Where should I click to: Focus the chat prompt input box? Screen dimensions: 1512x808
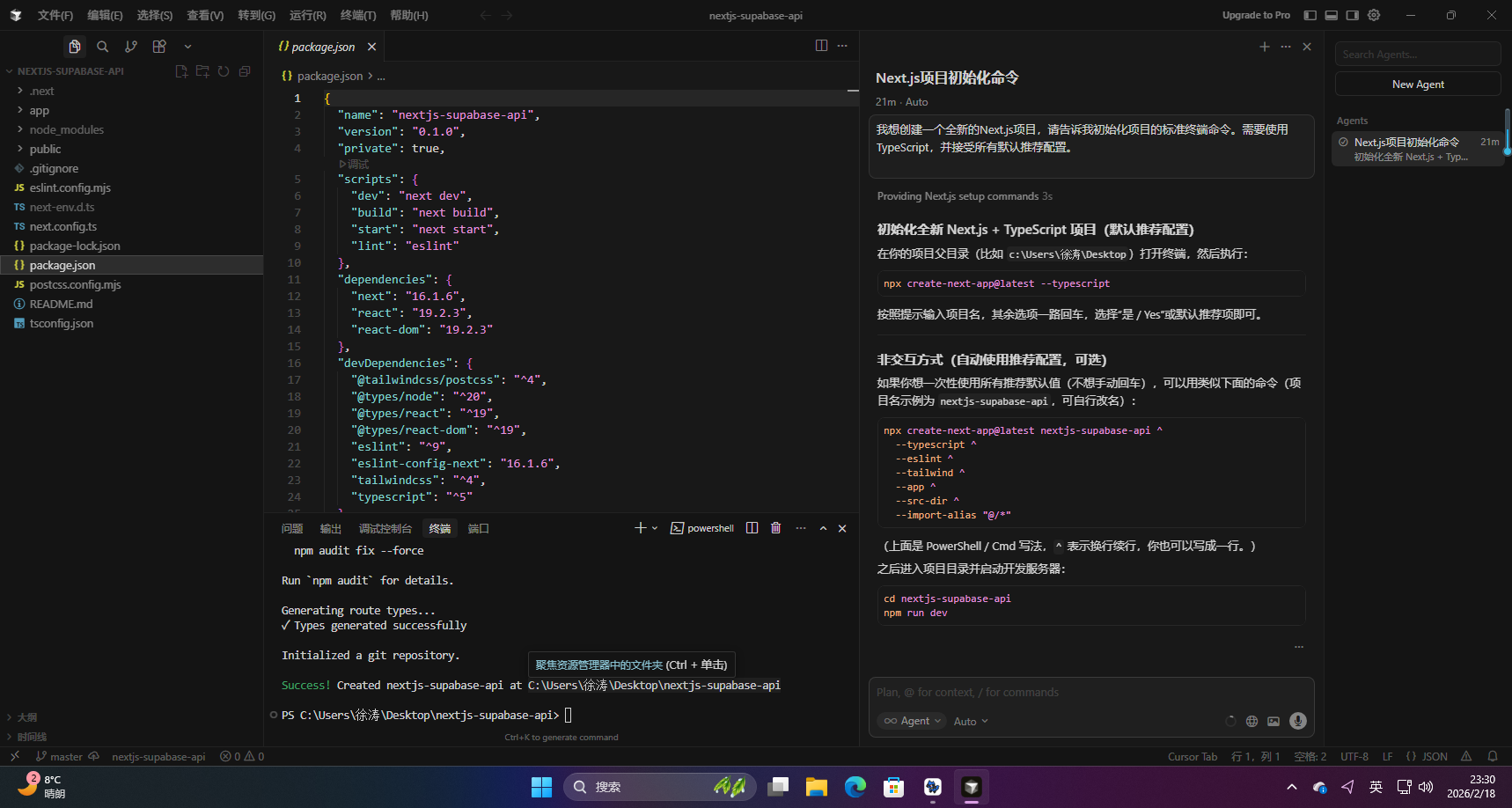point(1091,693)
